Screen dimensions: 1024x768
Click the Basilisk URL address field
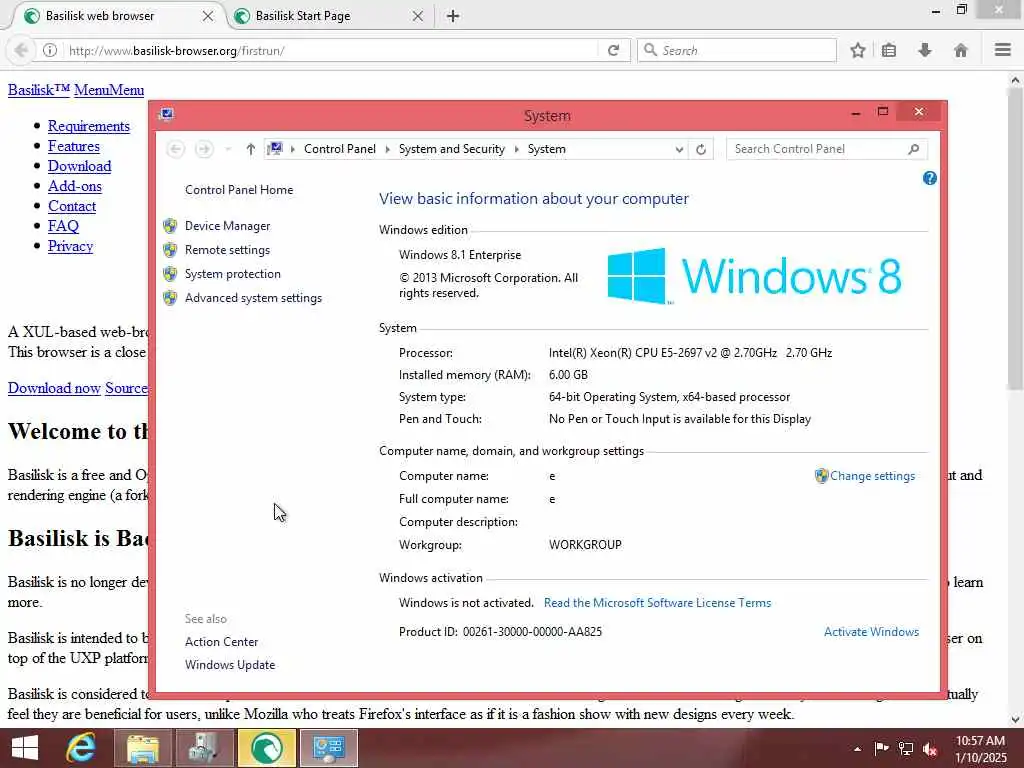click(331, 50)
